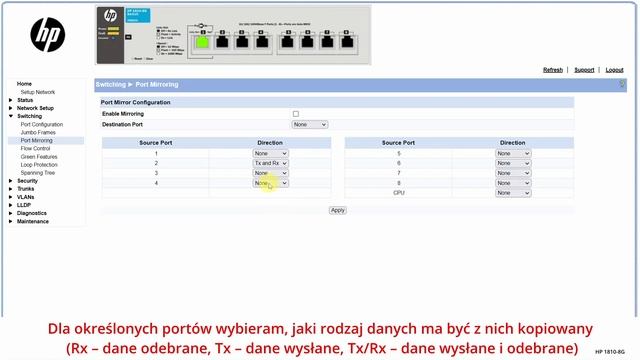Open Port Configuration in the sidebar
Screen dimensions: 640x360
point(42,124)
